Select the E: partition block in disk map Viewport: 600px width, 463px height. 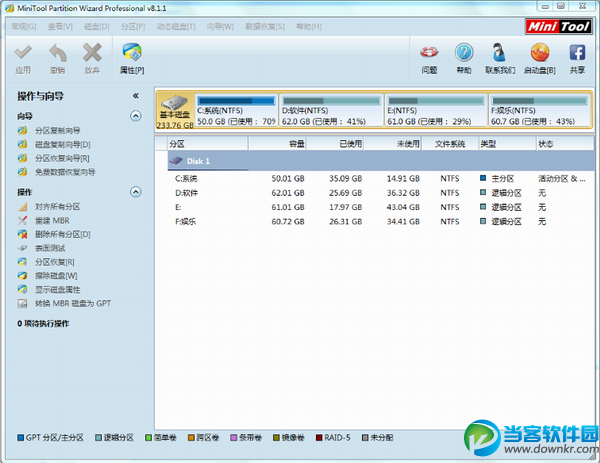coord(436,110)
